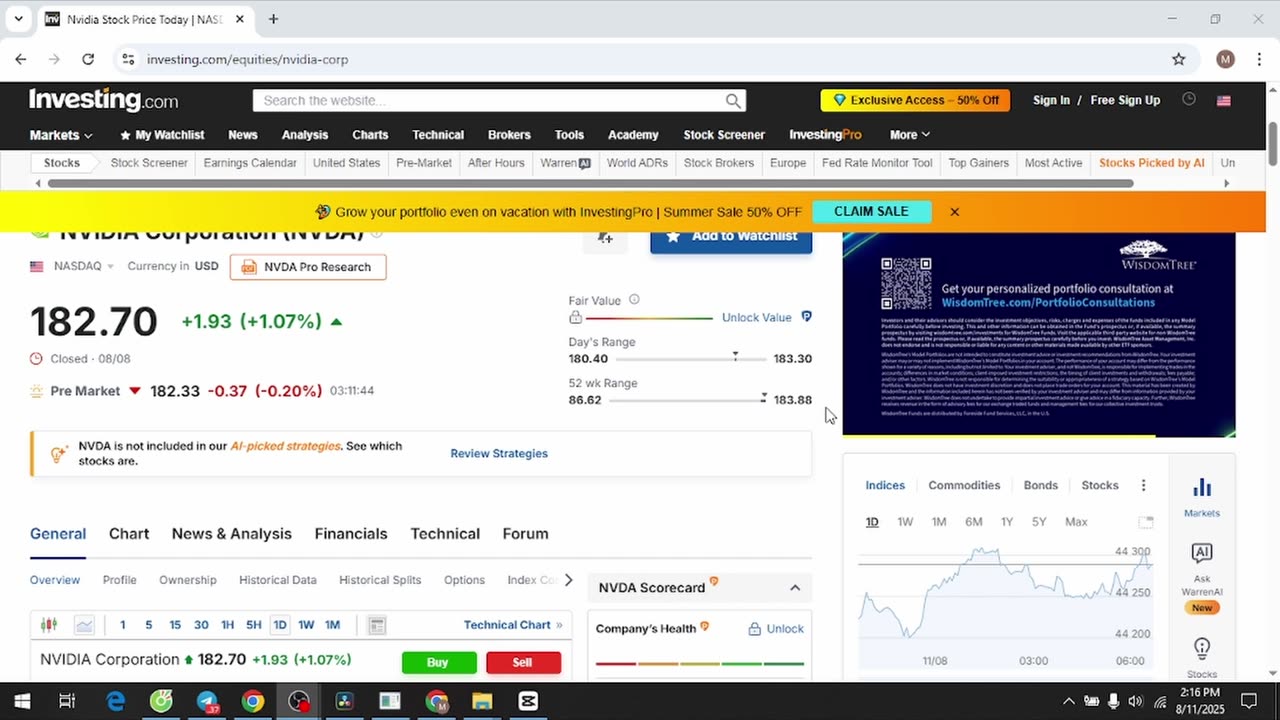
Task: Open the Review Strategies link
Action: 499,453
